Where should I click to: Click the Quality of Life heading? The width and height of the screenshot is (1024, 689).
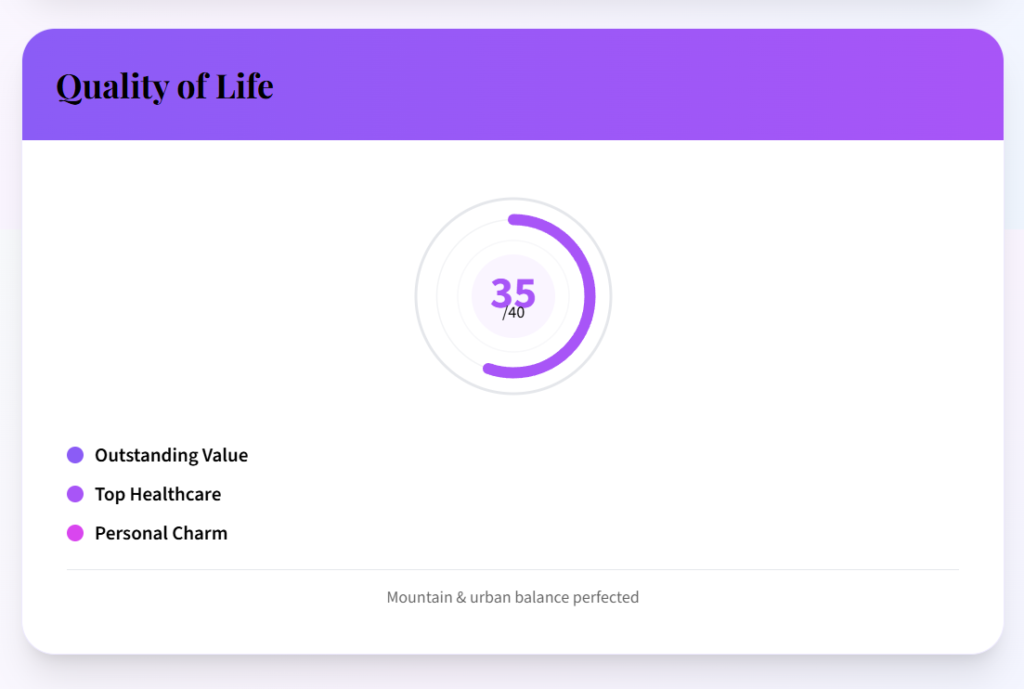tap(165, 86)
